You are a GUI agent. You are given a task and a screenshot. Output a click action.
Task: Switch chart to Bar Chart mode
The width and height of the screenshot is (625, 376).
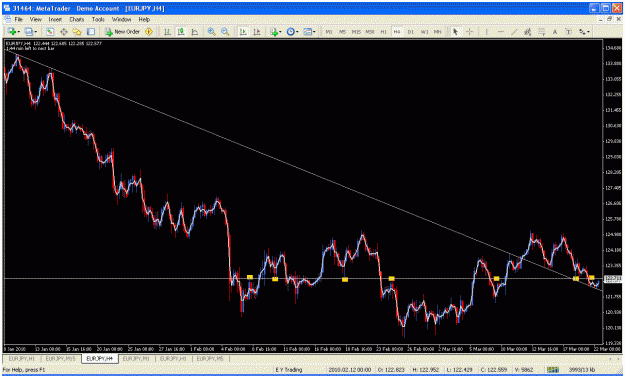[167, 31]
